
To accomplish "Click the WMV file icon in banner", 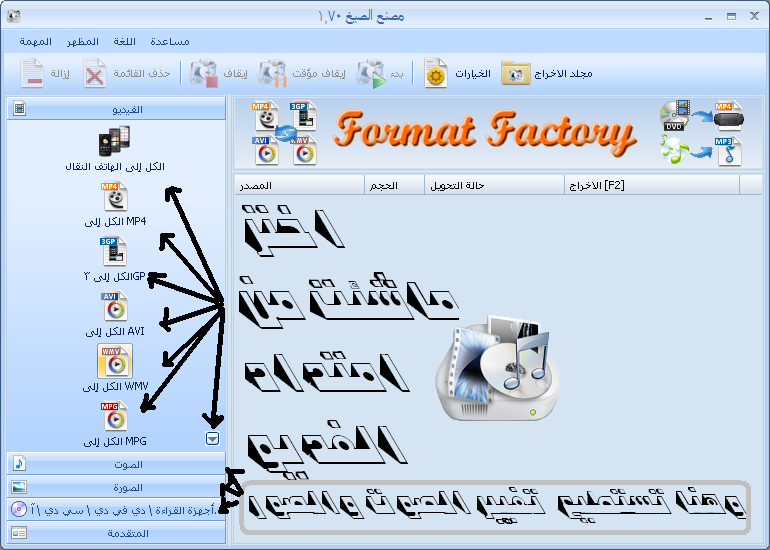I will point(303,150).
